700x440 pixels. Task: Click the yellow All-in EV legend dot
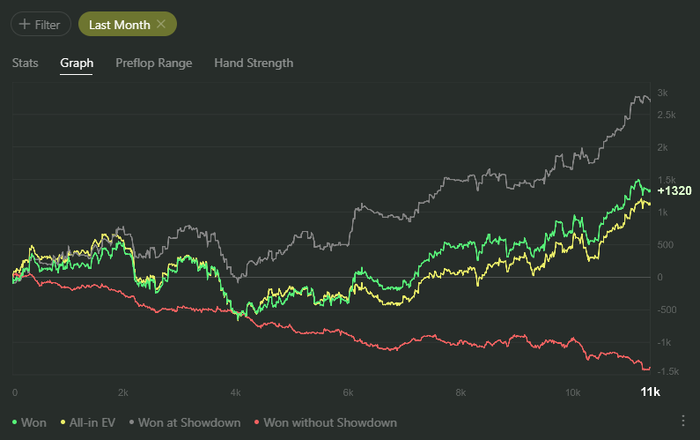(64, 423)
